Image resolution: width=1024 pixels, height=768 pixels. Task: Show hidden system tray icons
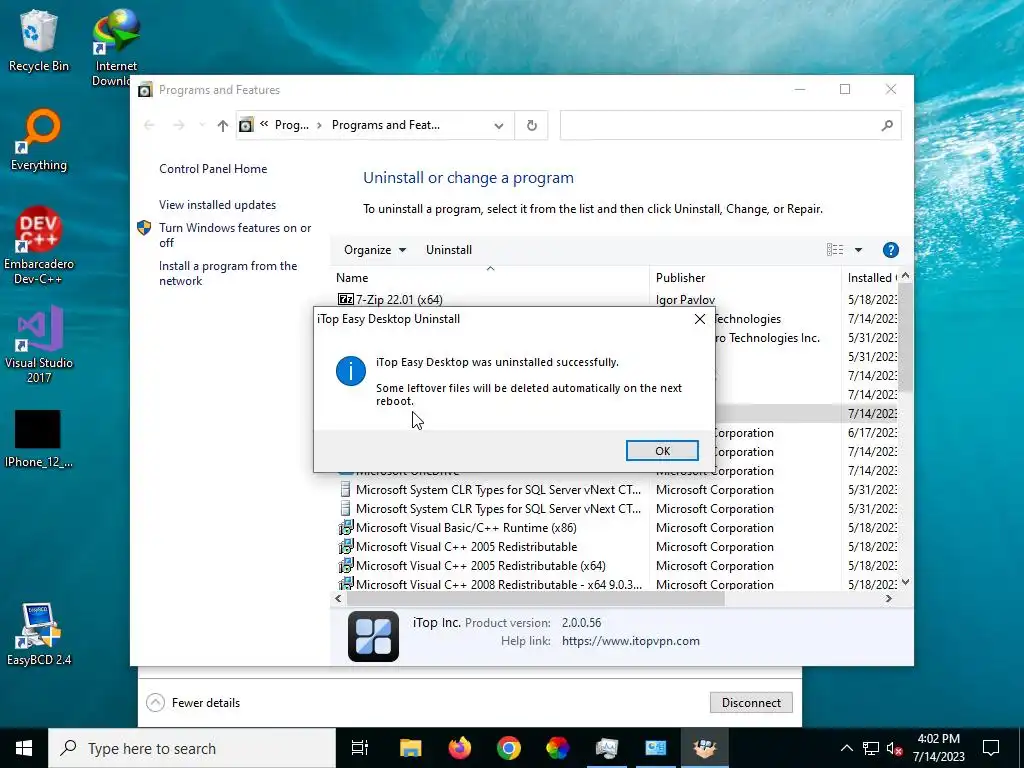tap(846, 748)
